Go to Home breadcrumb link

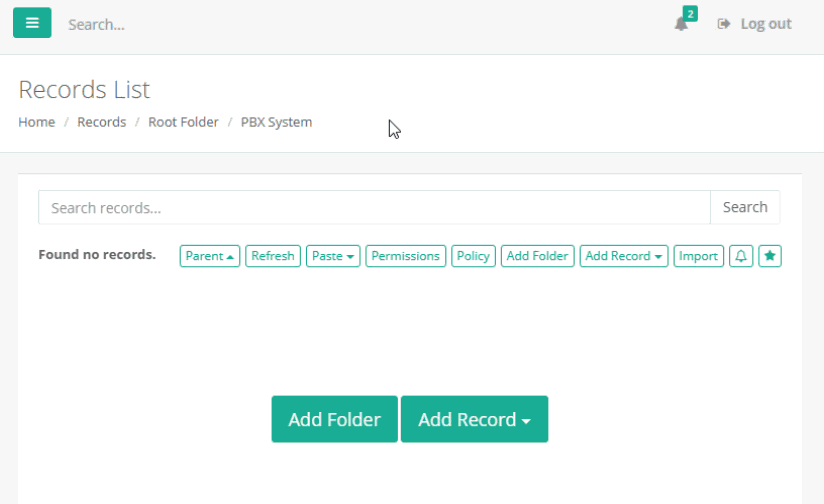pyautogui.click(x=36, y=122)
